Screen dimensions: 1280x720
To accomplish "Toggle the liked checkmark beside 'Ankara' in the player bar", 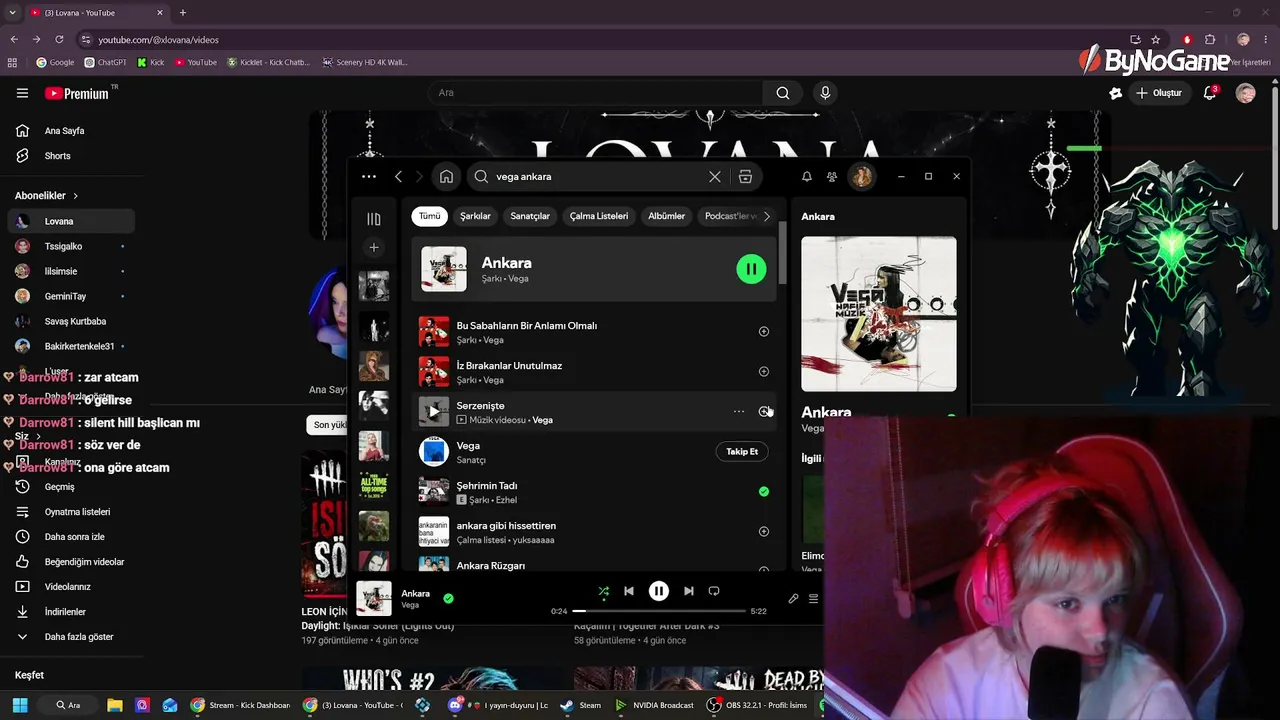I will click(448, 598).
